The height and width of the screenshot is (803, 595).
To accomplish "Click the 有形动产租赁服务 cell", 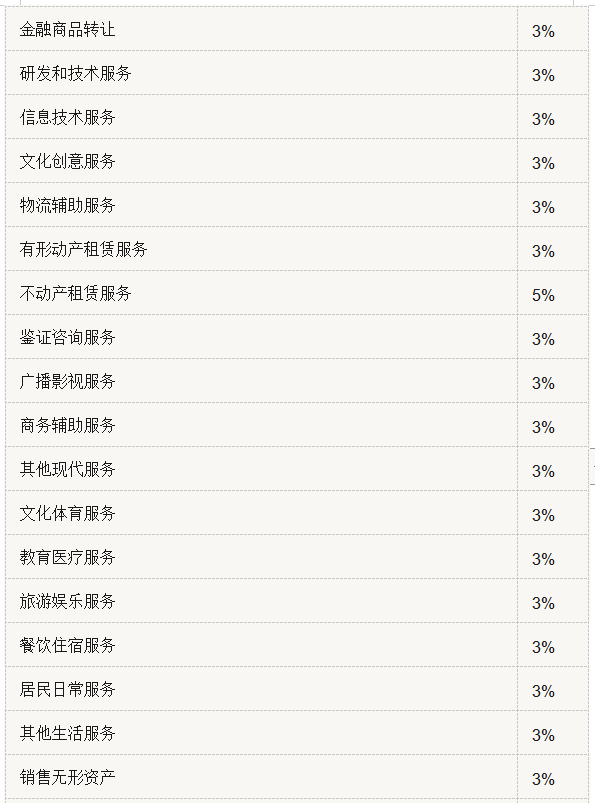I will (83, 249).
